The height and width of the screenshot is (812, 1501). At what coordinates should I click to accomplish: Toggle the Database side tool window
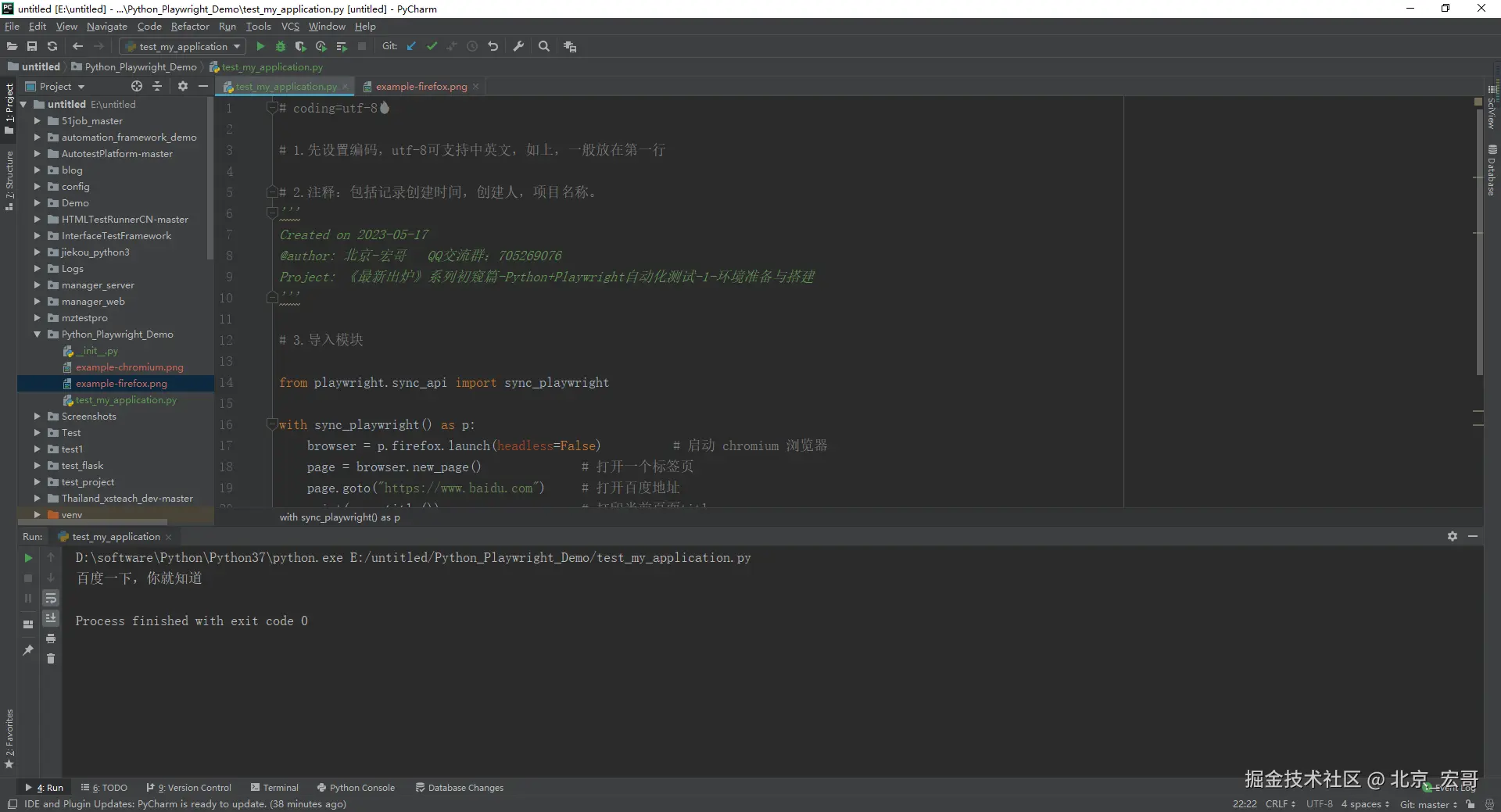coord(1492,170)
